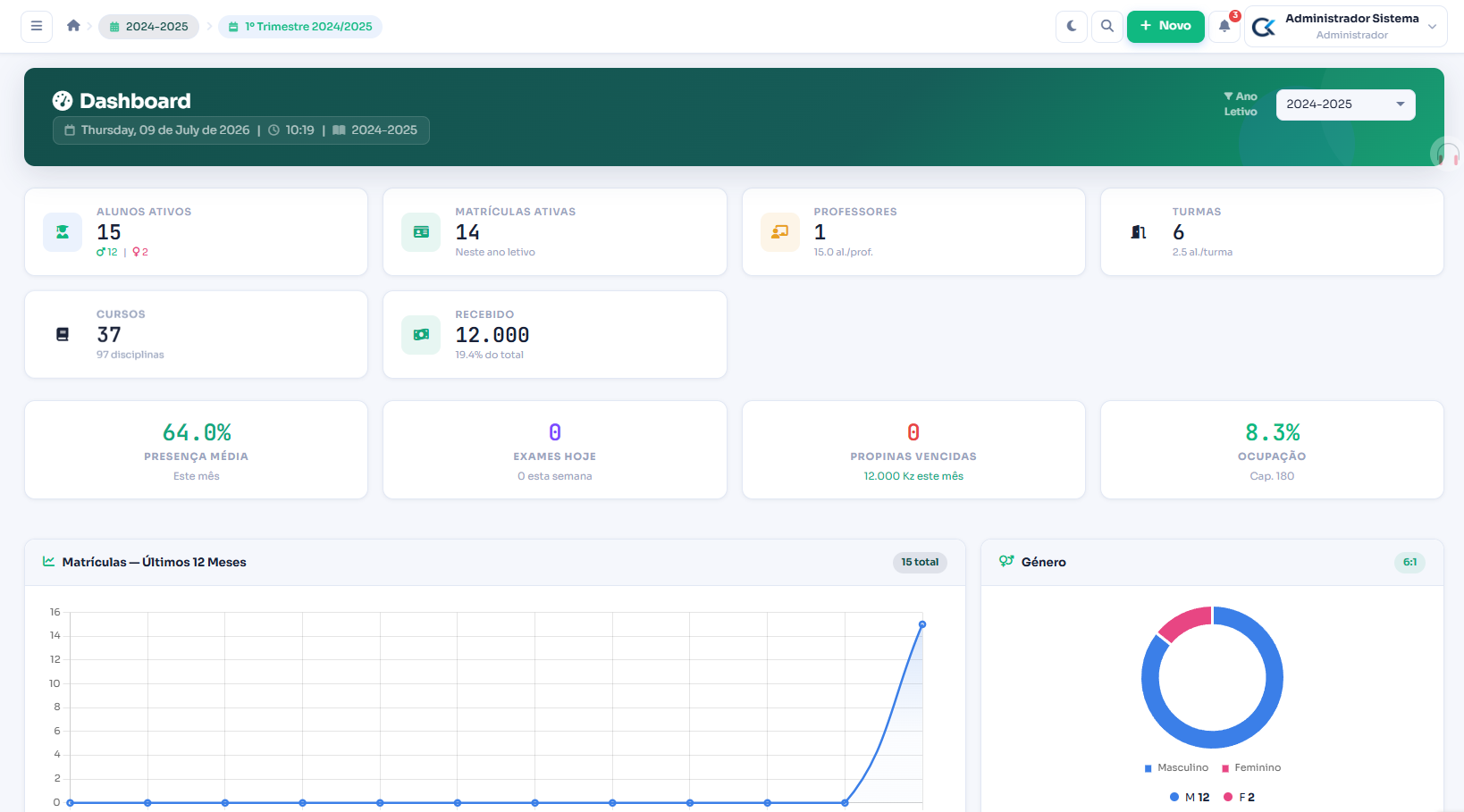Open notifications bell
1464x812 pixels.
pyautogui.click(x=1224, y=26)
